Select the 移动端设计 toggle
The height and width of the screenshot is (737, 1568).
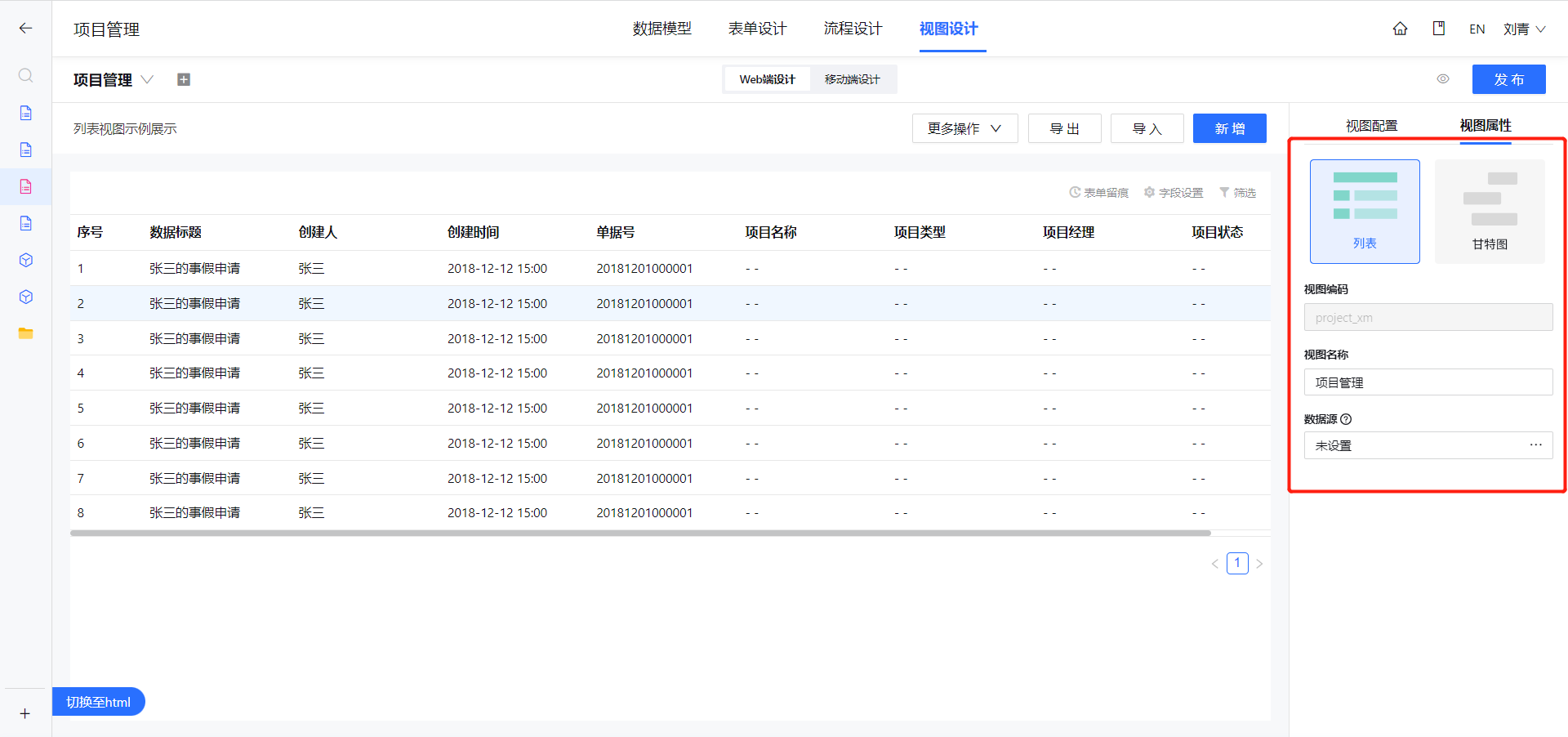pos(852,79)
